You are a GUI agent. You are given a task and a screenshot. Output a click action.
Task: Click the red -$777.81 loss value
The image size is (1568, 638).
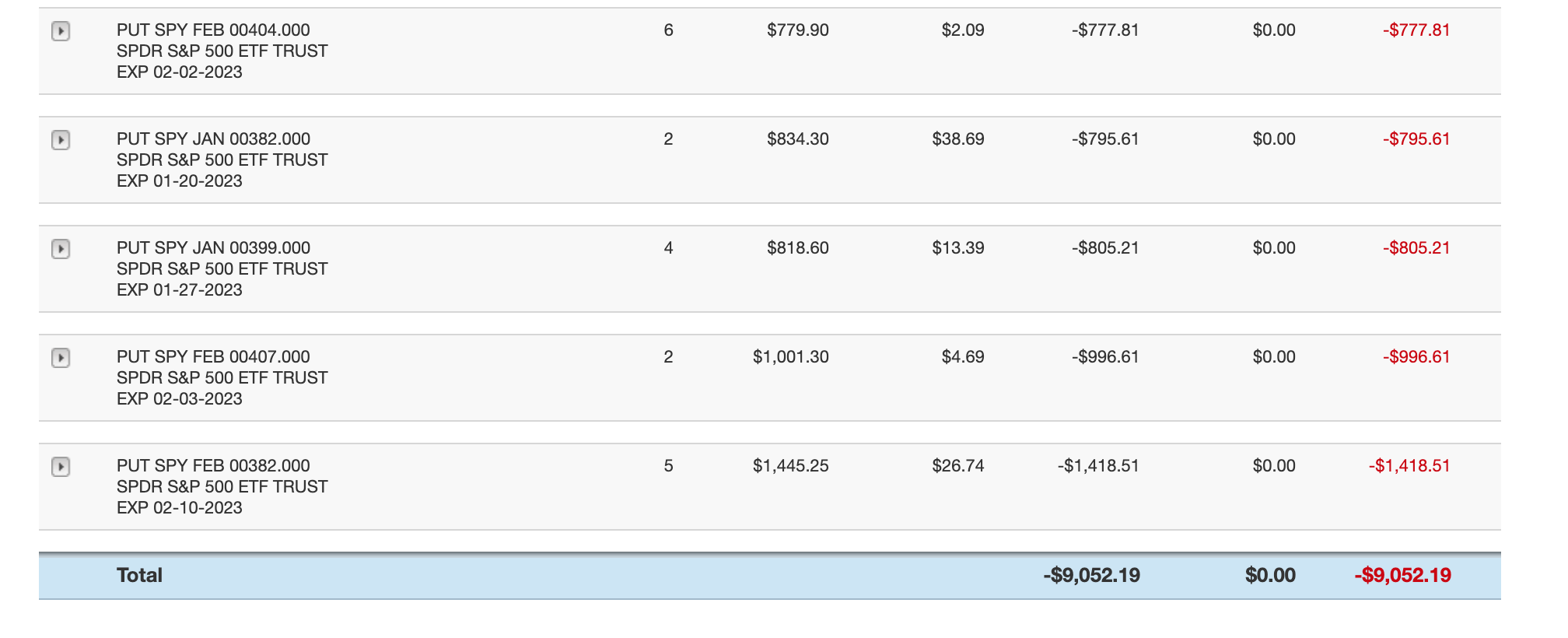point(1416,30)
